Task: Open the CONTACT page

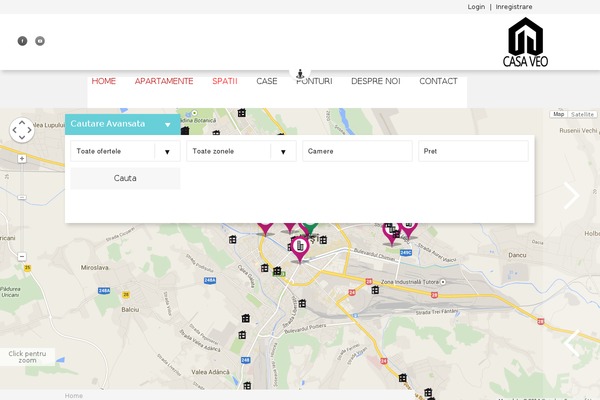Action: [x=439, y=81]
